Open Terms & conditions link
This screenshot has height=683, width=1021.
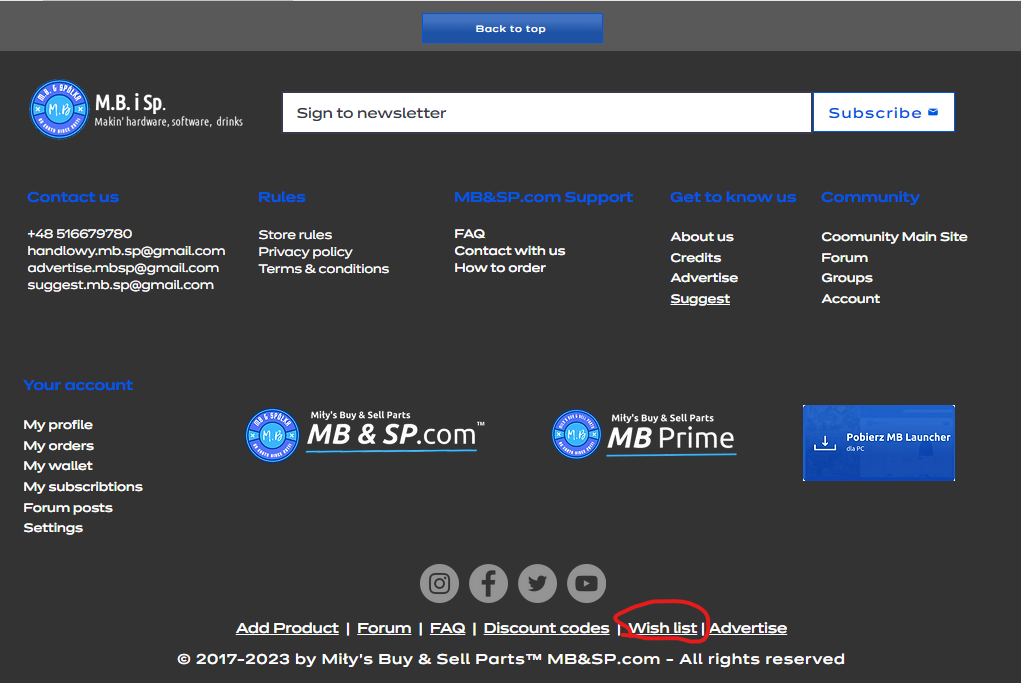coord(324,269)
